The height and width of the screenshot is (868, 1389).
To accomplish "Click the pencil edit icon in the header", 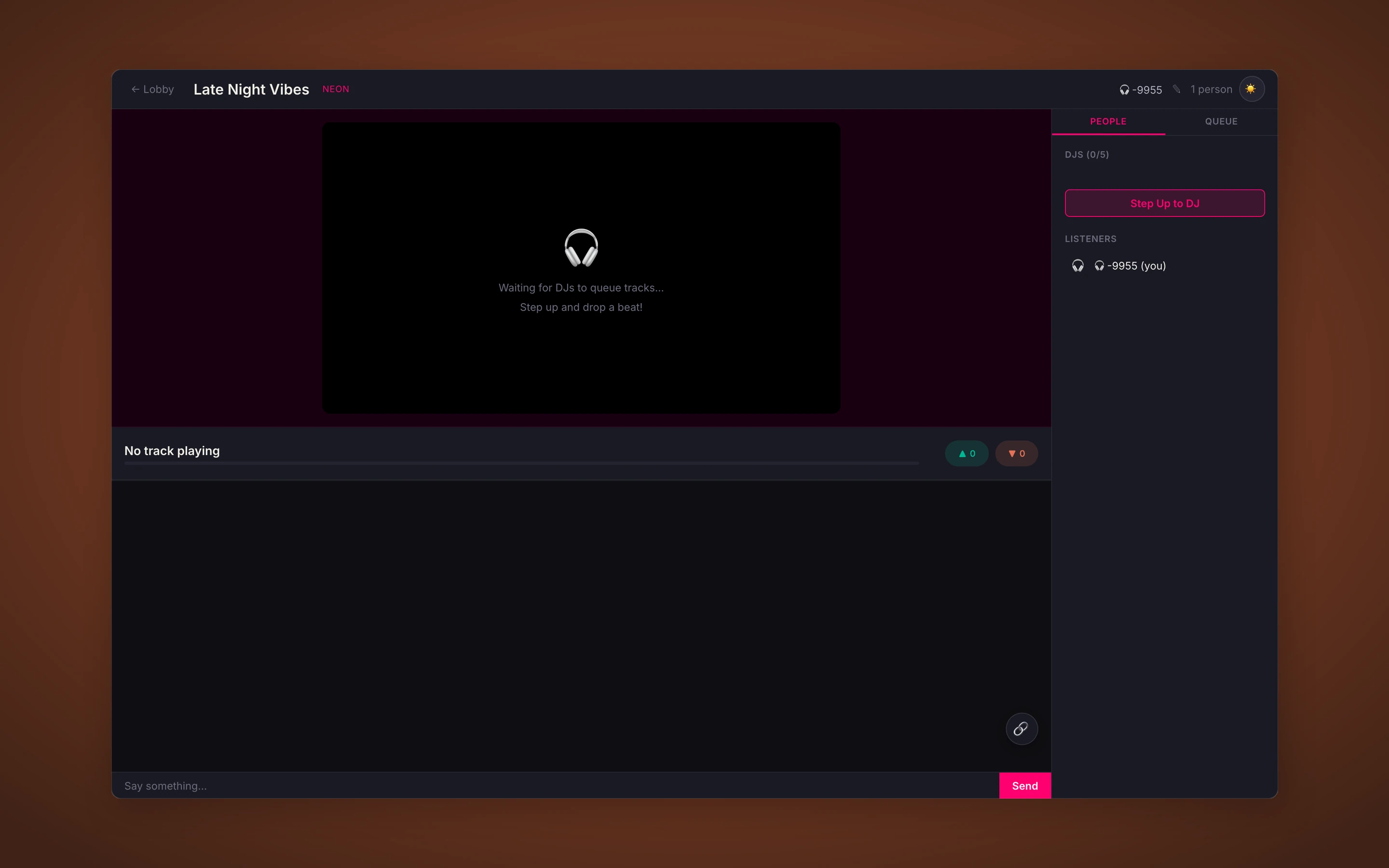I will tap(1177, 90).
